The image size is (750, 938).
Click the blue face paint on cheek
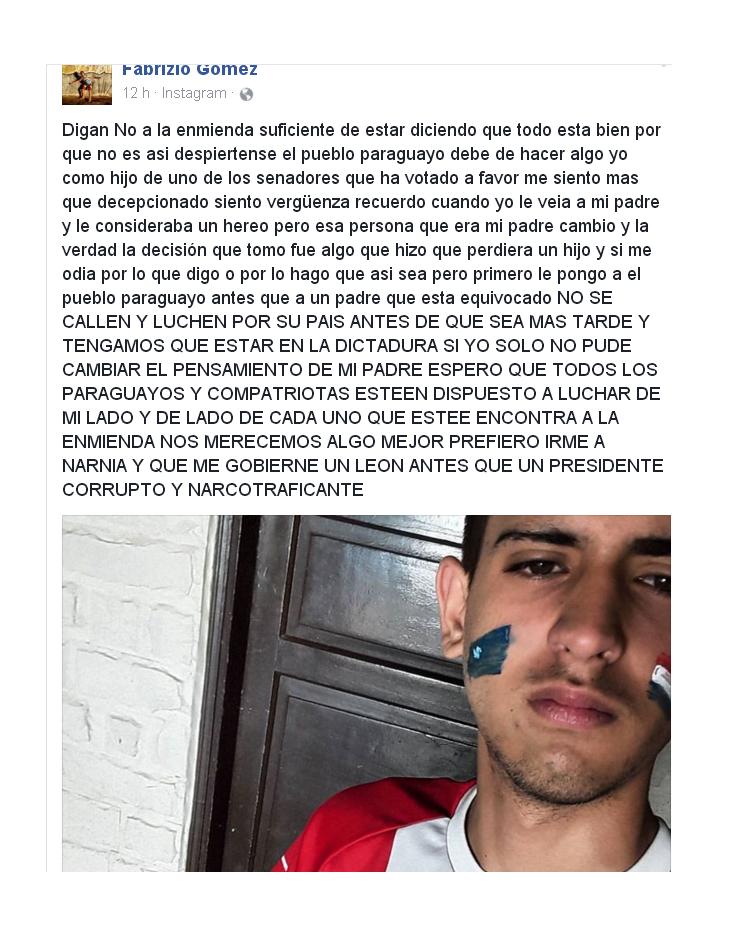click(x=489, y=651)
